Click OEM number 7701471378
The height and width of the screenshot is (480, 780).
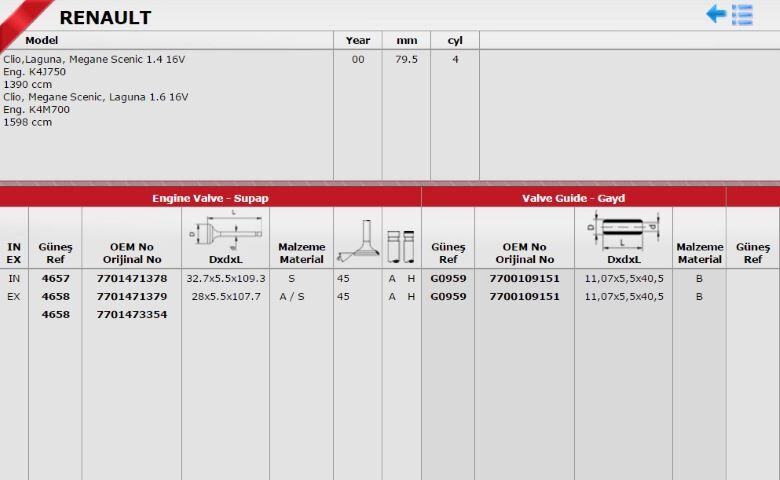point(132,279)
